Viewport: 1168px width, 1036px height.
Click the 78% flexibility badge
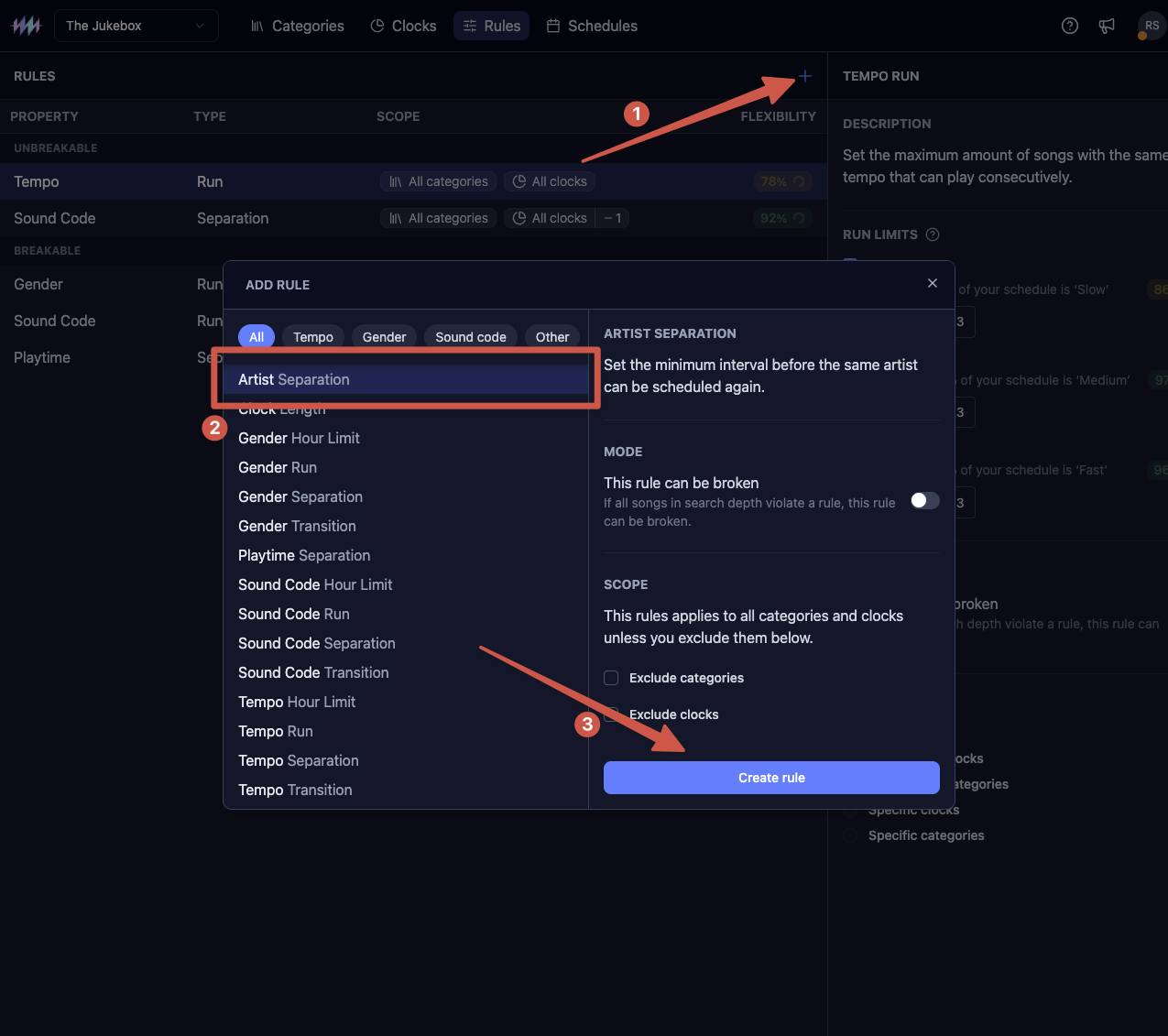click(782, 181)
